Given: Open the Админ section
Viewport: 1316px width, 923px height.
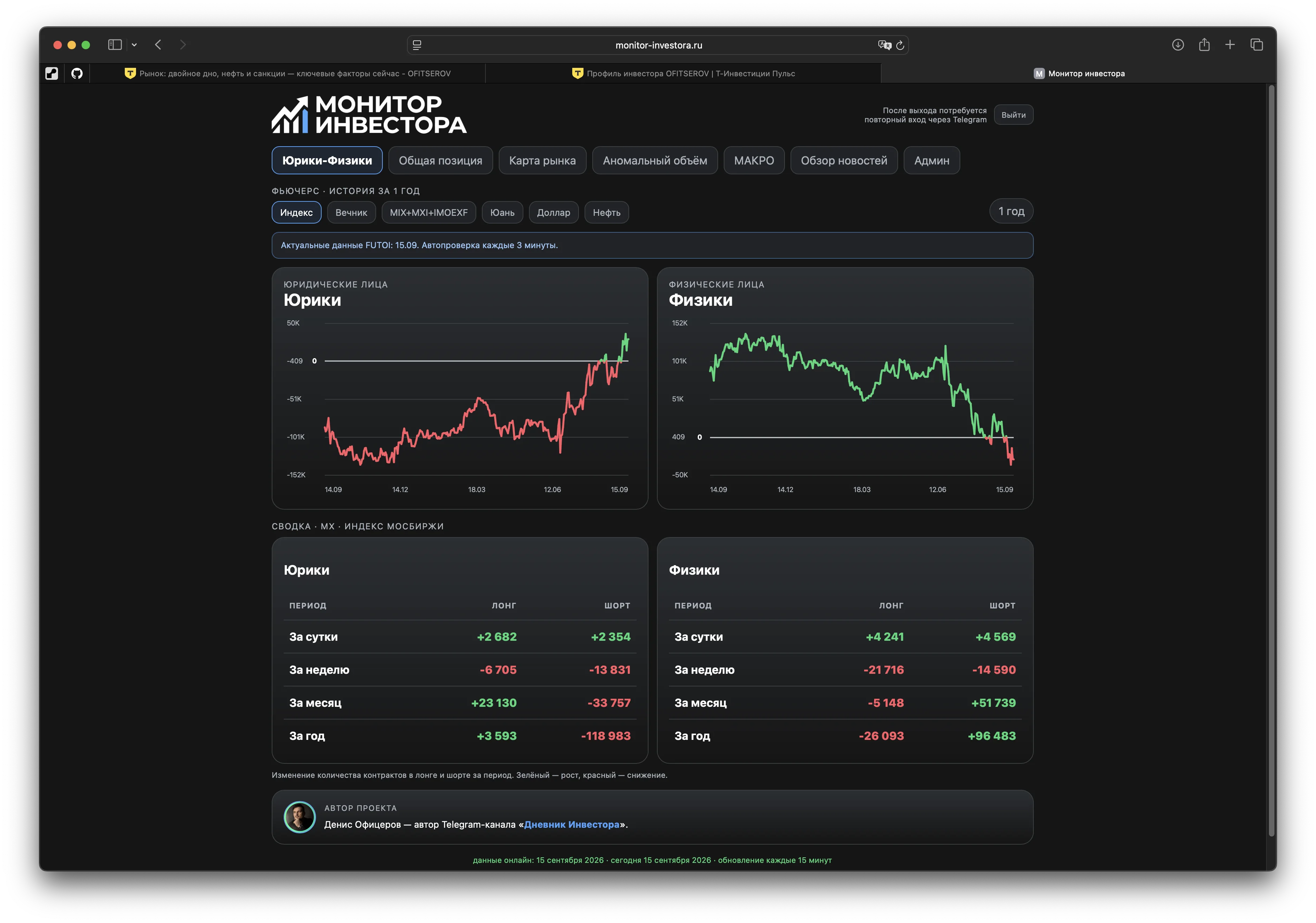Looking at the screenshot, I should pos(931,161).
